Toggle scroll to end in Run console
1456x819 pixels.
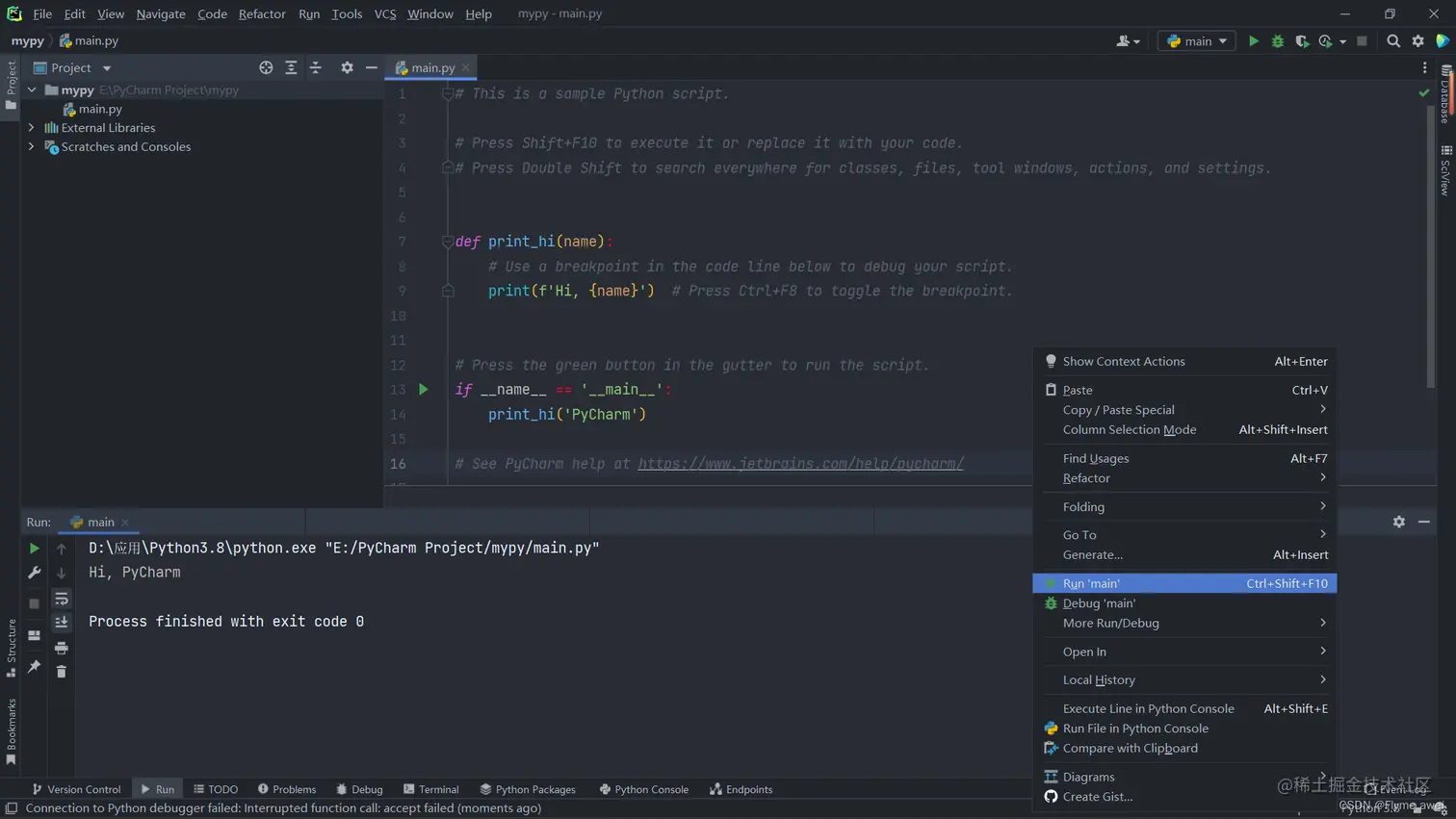[x=61, y=623]
